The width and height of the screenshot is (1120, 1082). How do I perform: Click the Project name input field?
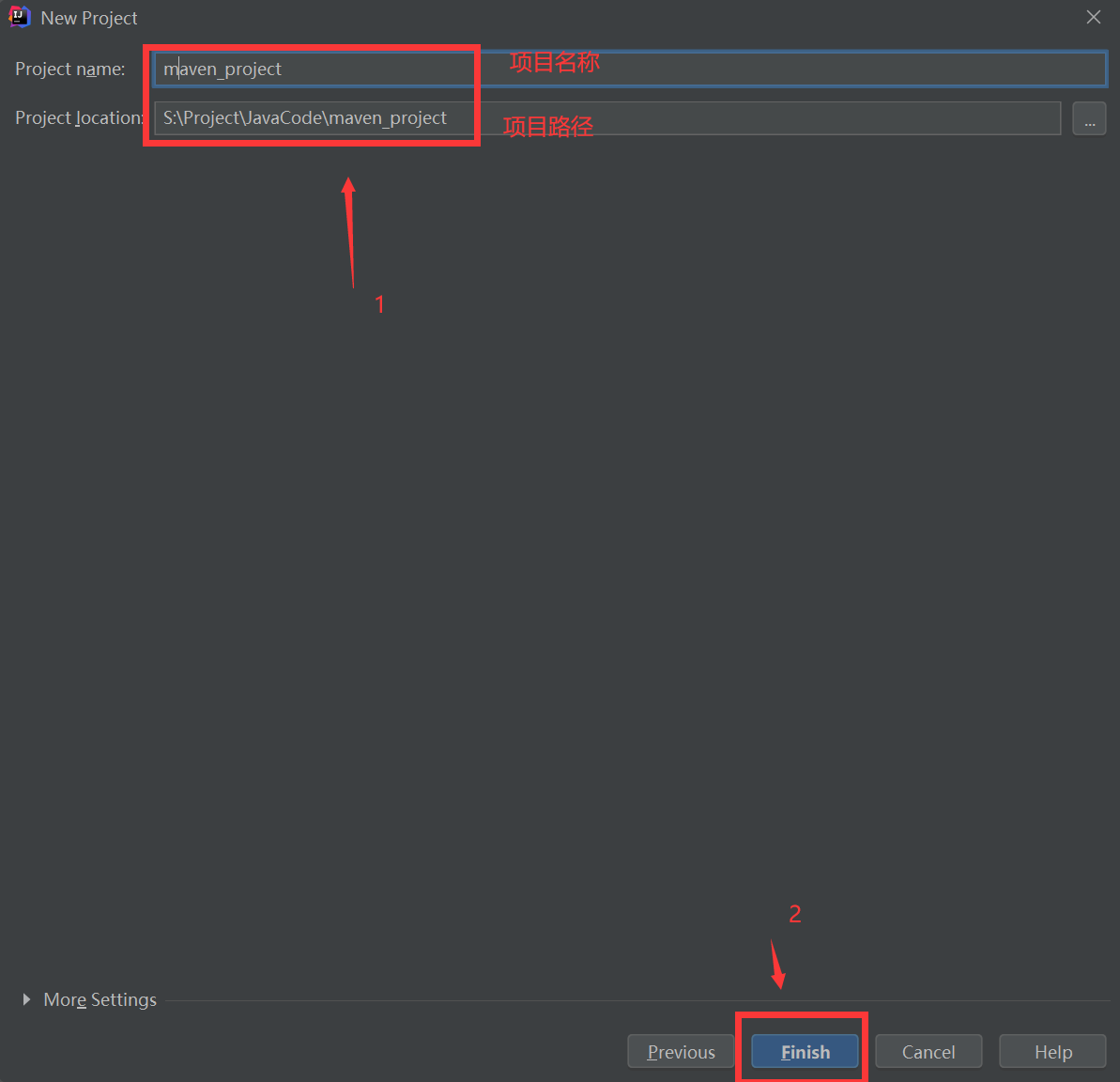click(x=630, y=69)
